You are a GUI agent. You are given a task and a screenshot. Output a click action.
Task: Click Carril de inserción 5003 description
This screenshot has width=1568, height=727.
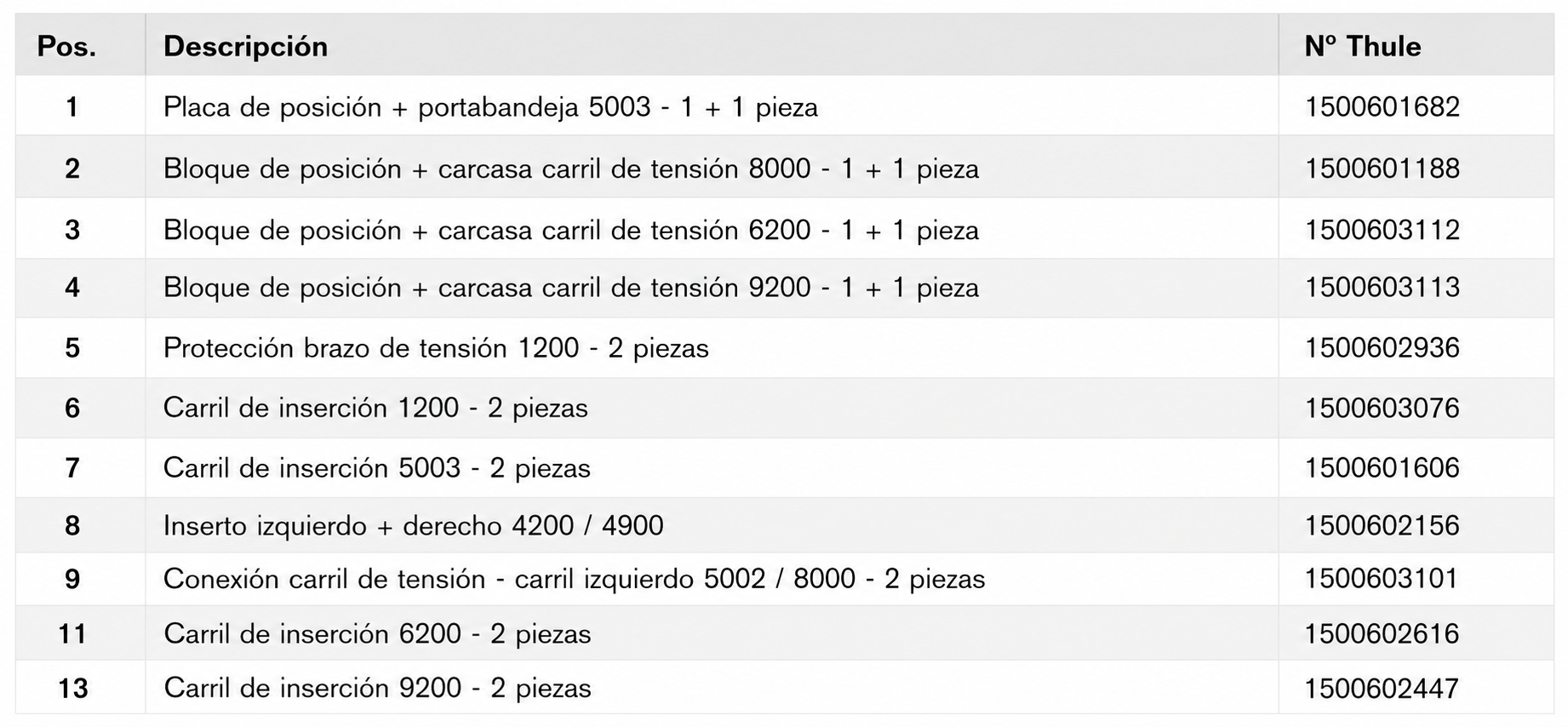coord(376,468)
